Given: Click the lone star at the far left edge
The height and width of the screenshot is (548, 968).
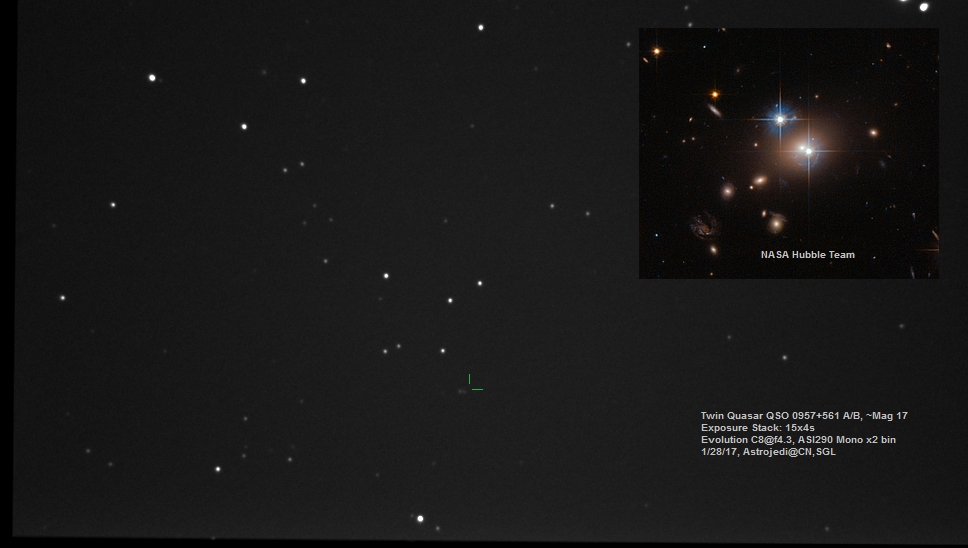Looking at the screenshot, I should coord(62,297).
